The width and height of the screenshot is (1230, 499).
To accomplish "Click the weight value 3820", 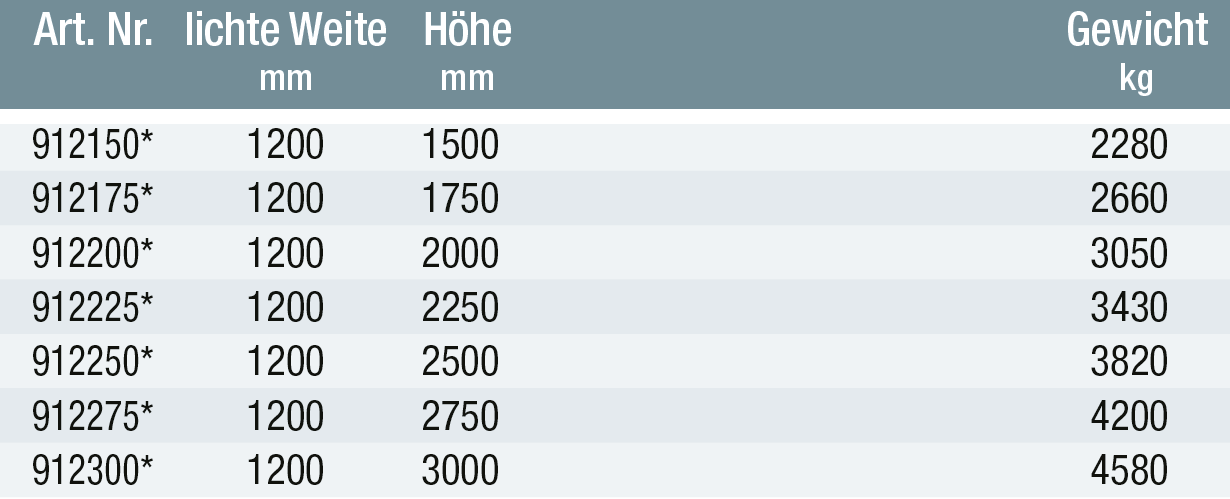I will [1130, 362].
